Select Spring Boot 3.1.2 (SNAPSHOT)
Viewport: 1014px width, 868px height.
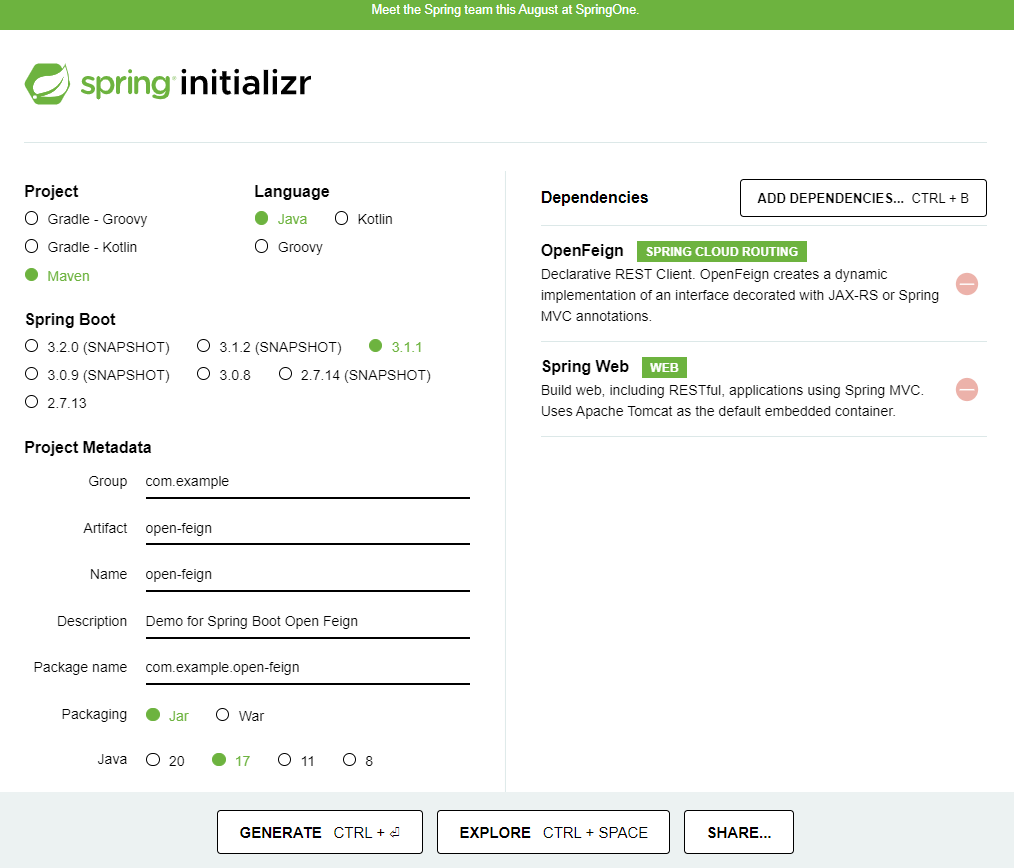pyautogui.click(x=269, y=347)
